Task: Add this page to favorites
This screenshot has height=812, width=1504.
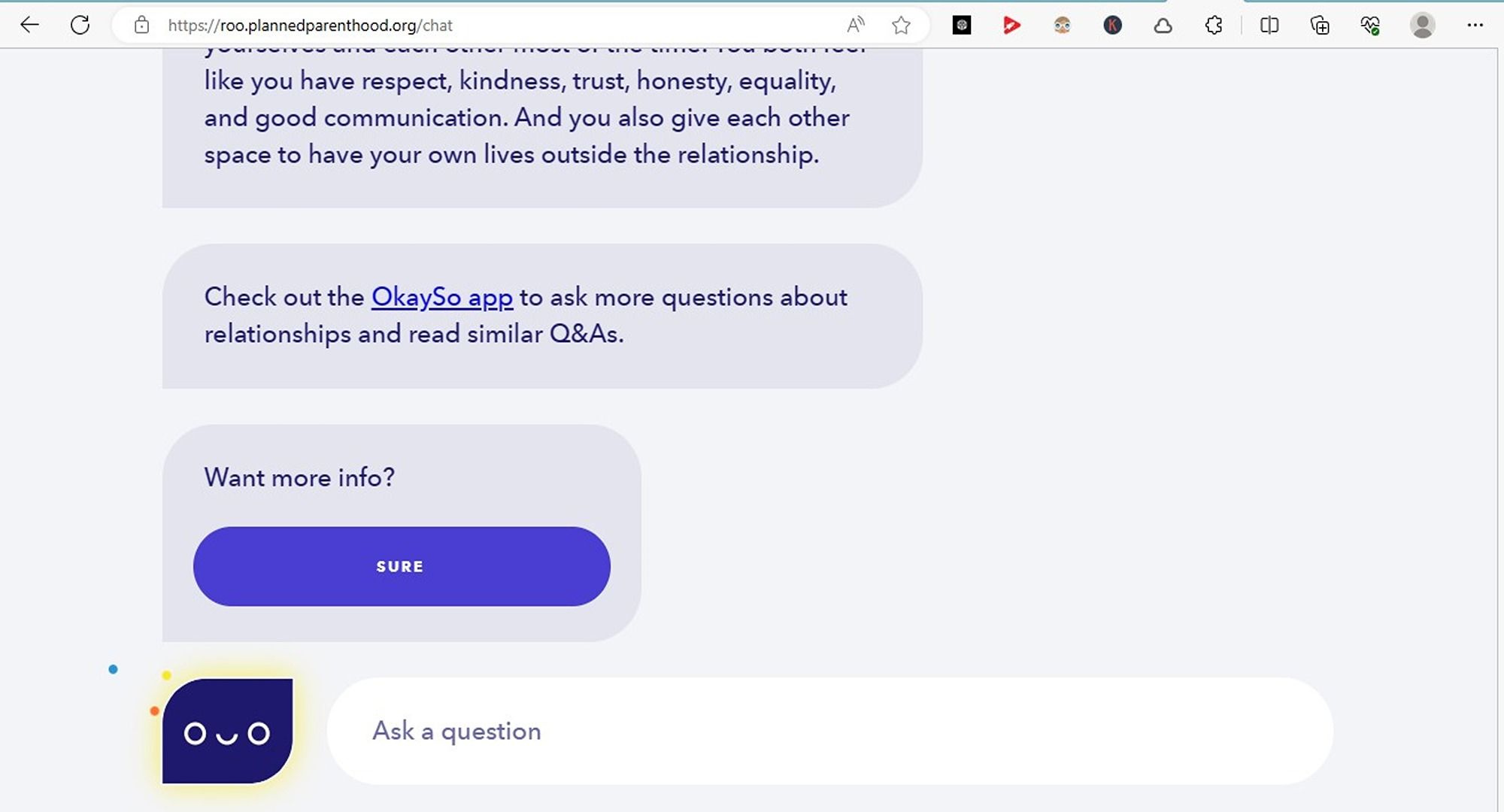Action: [901, 26]
